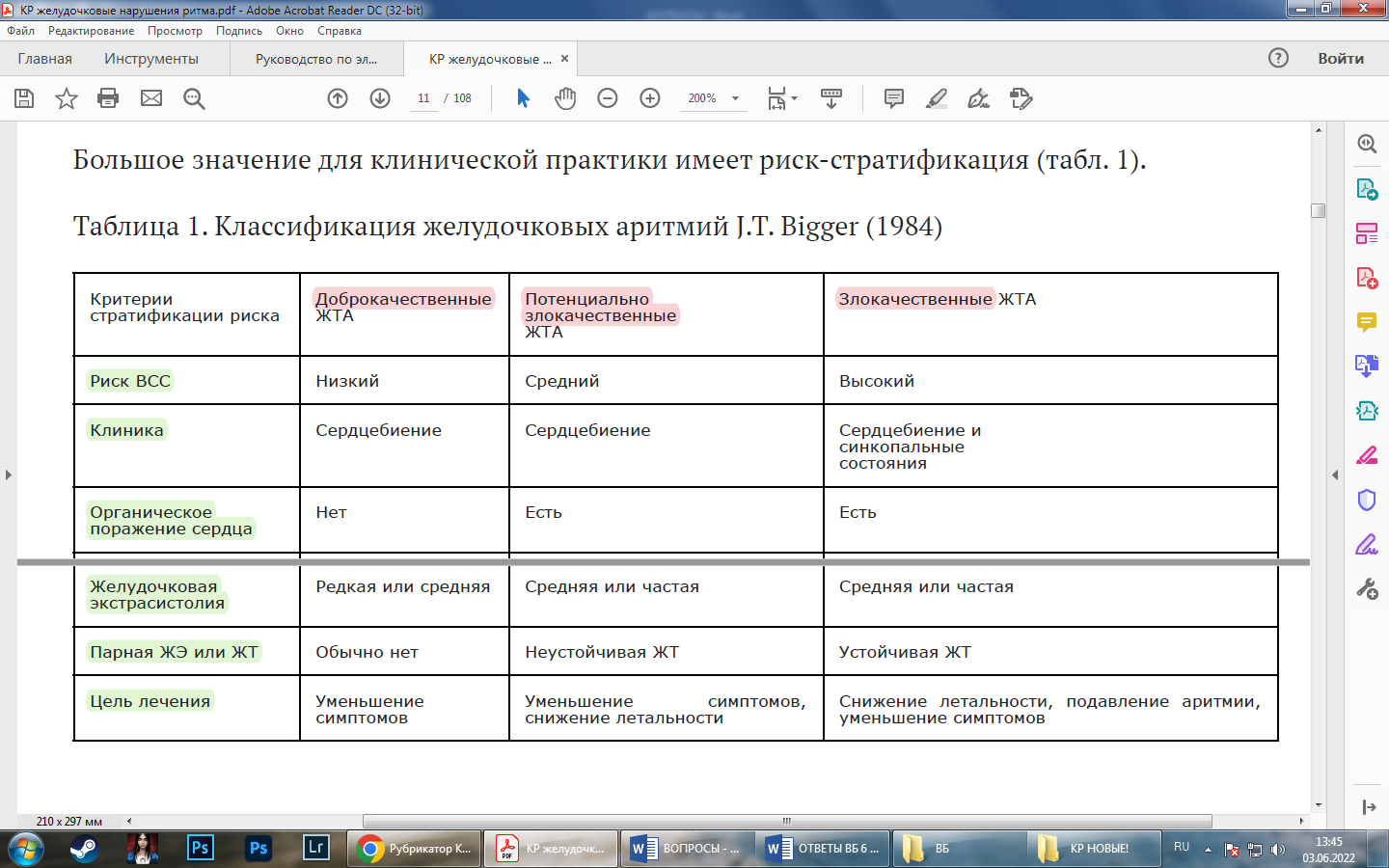Click the highlighted Риск ВСС cell

pyautogui.click(x=130, y=381)
